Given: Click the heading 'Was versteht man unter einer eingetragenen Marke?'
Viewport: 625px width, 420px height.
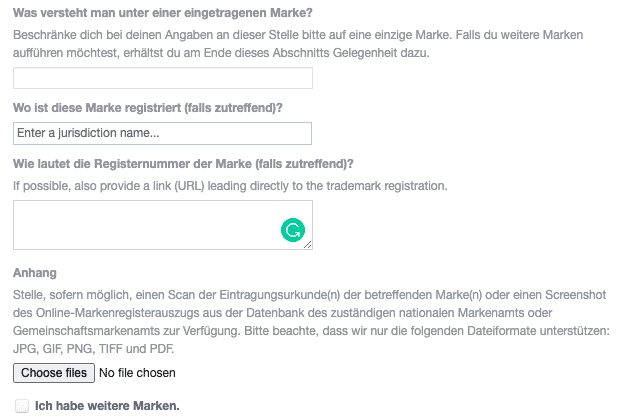Looking at the screenshot, I should [x=163, y=13].
